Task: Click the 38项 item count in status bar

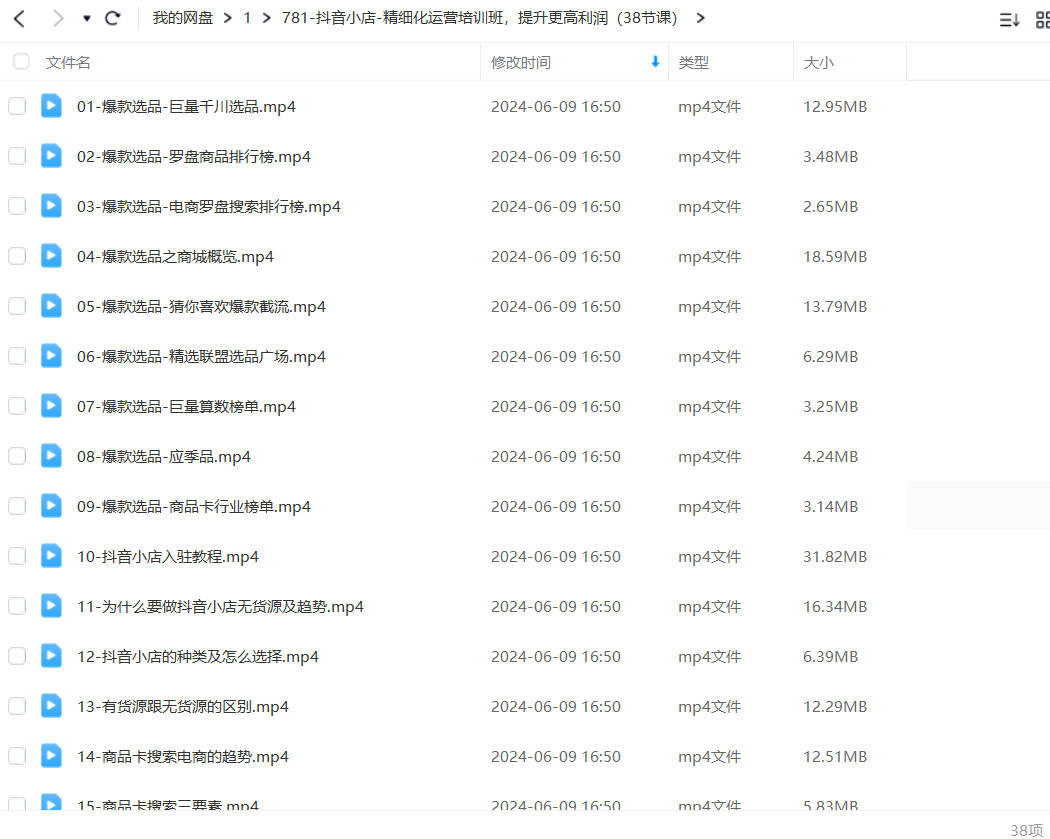Action: pos(1027,830)
